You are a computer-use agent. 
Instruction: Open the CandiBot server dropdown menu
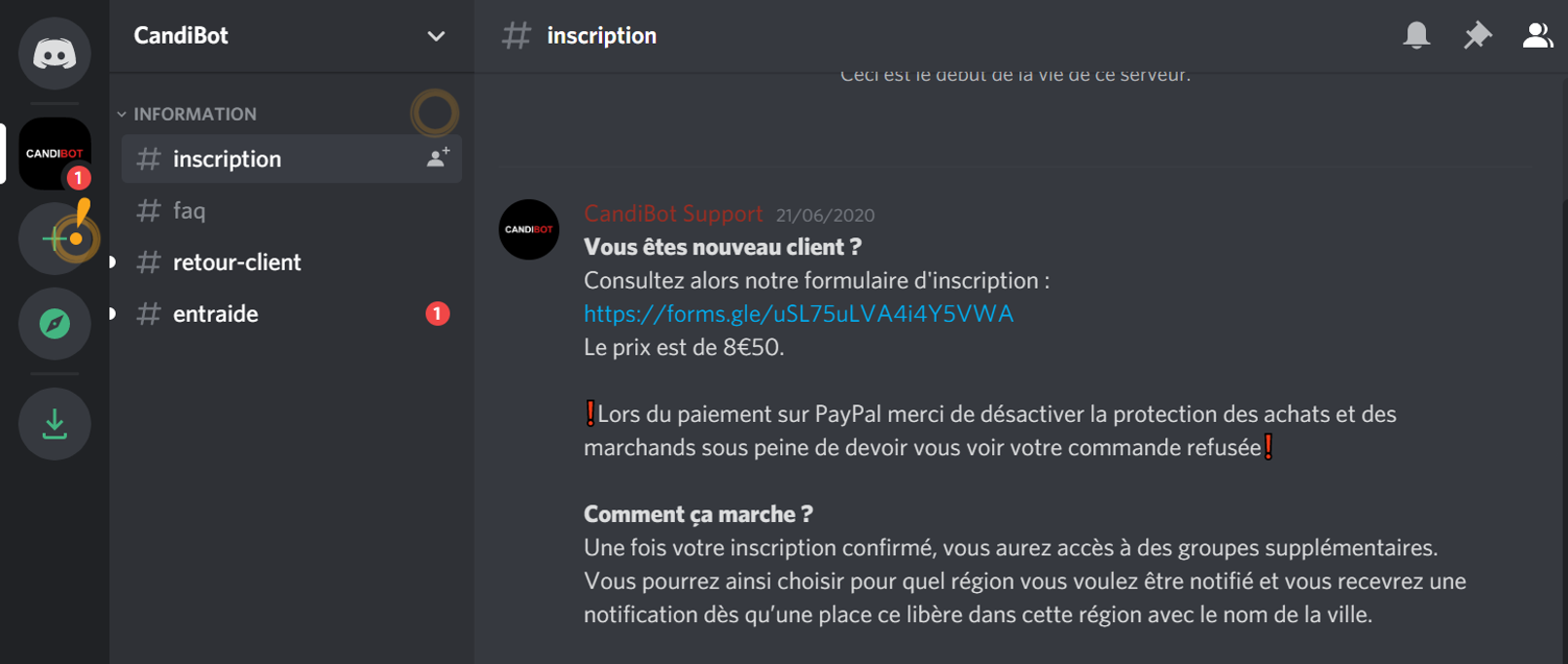[x=292, y=36]
